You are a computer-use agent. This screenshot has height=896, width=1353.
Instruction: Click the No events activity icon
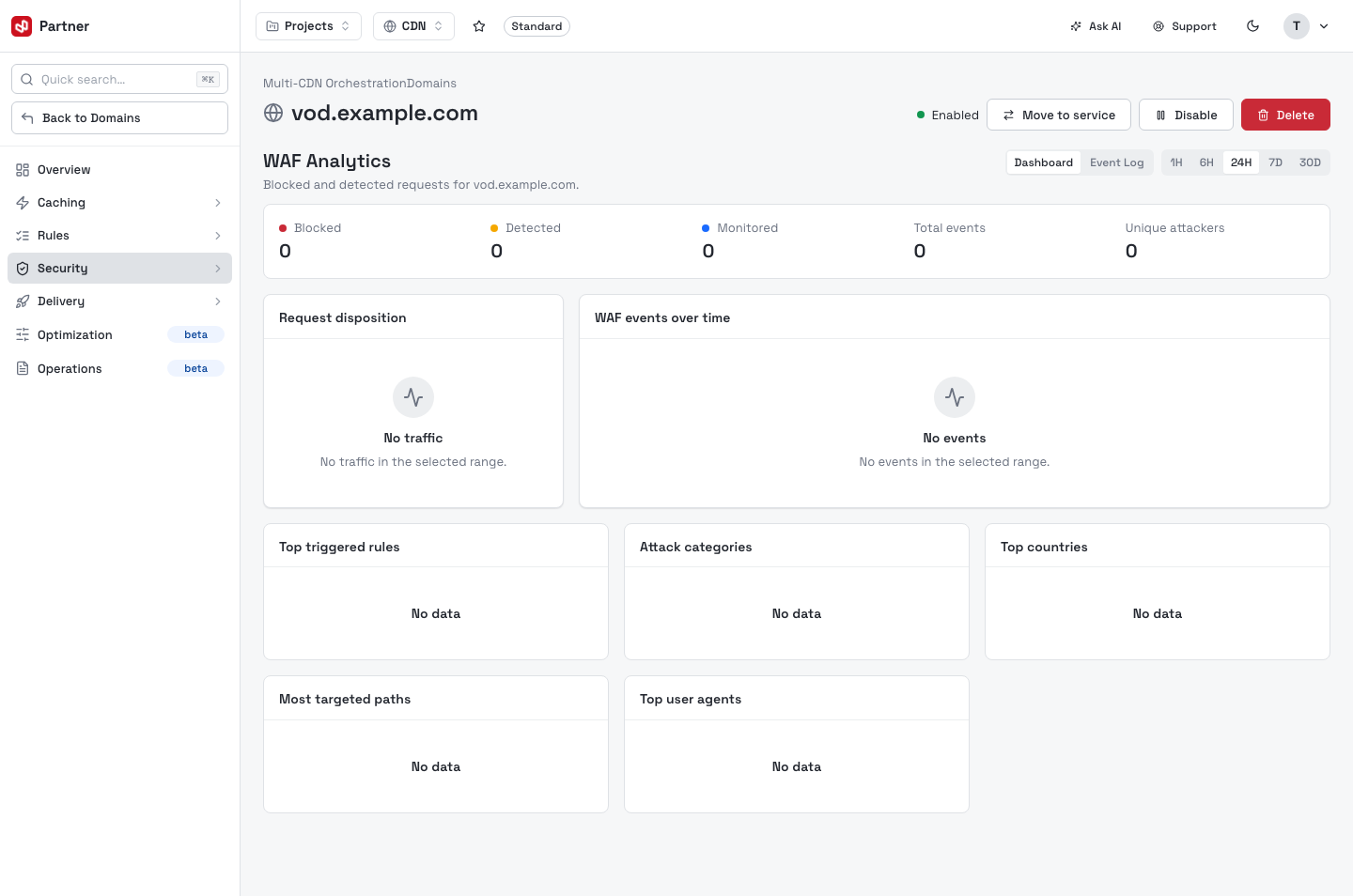point(955,398)
